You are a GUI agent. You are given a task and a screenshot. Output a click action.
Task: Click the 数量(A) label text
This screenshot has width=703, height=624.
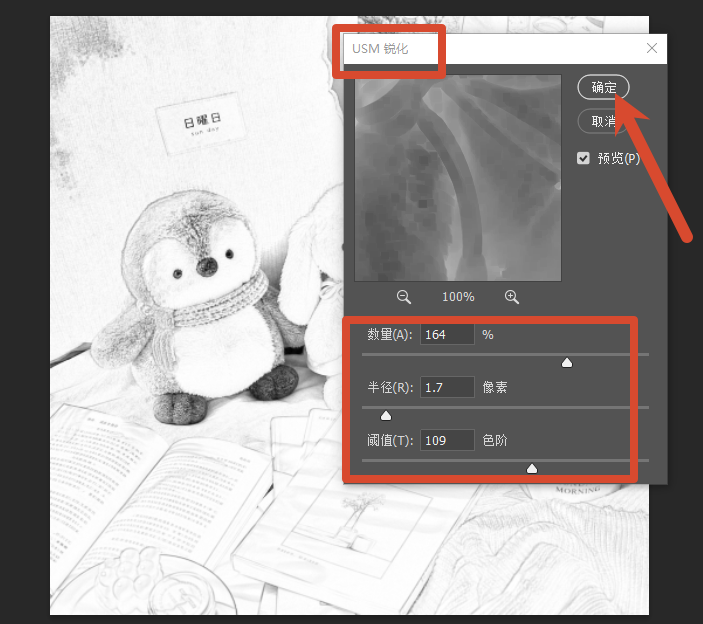(x=389, y=334)
